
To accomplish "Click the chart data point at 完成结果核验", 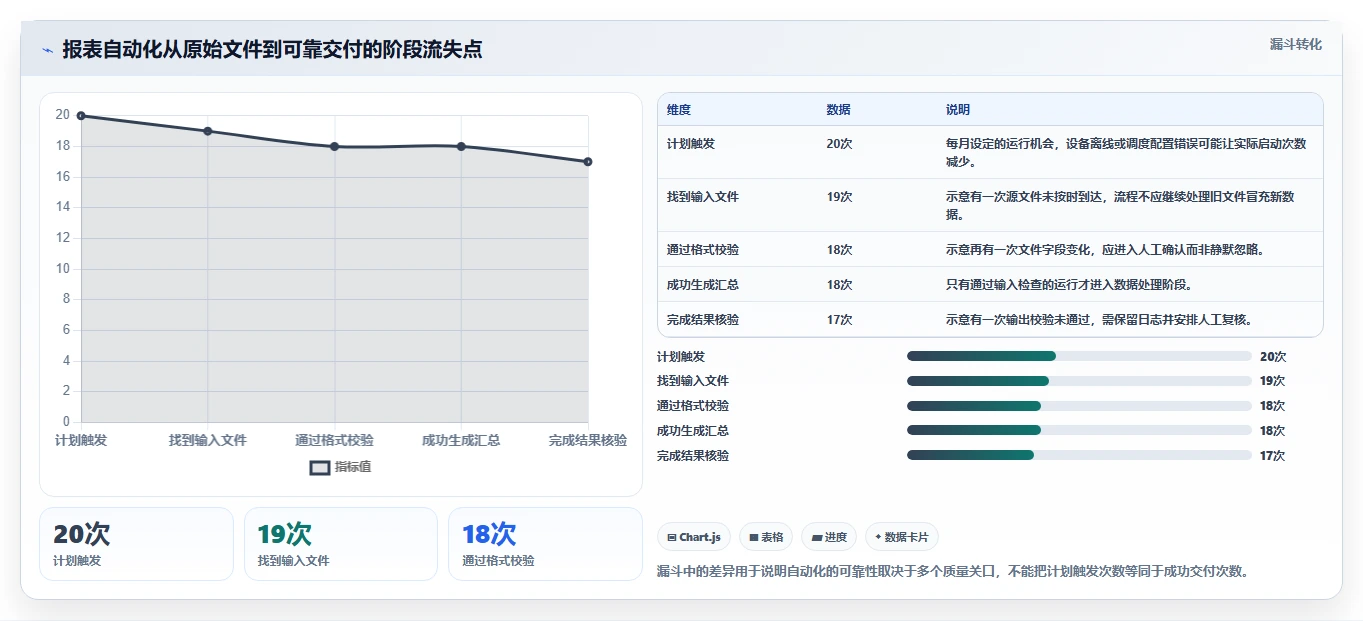I will click(588, 162).
